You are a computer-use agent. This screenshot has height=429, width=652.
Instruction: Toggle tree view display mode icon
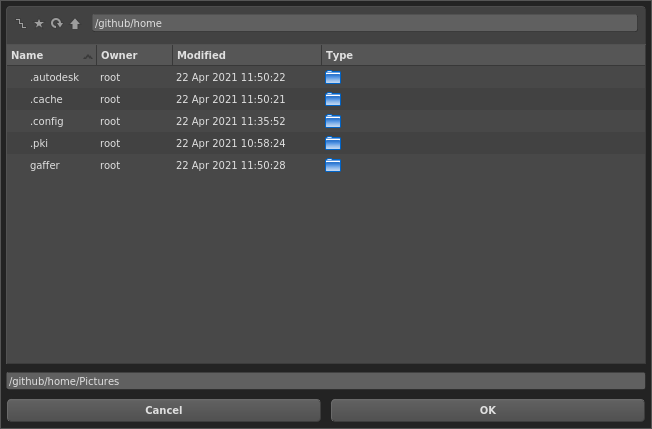coord(21,24)
